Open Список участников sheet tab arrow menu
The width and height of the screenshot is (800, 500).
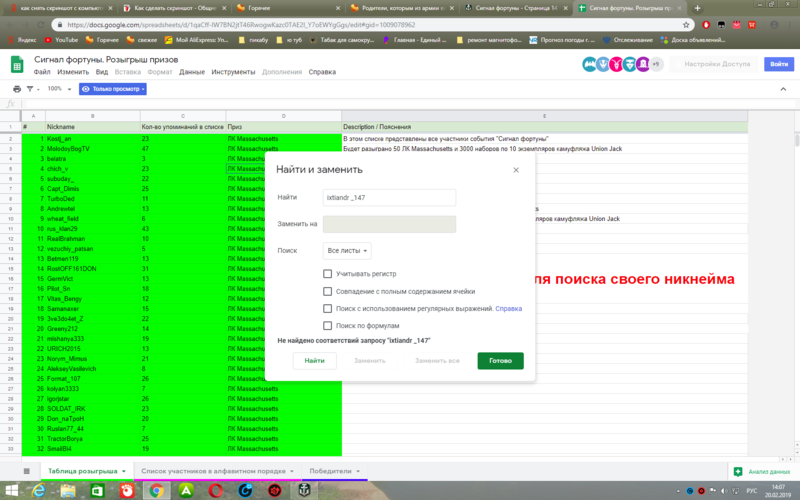pyautogui.click(x=292, y=471)
